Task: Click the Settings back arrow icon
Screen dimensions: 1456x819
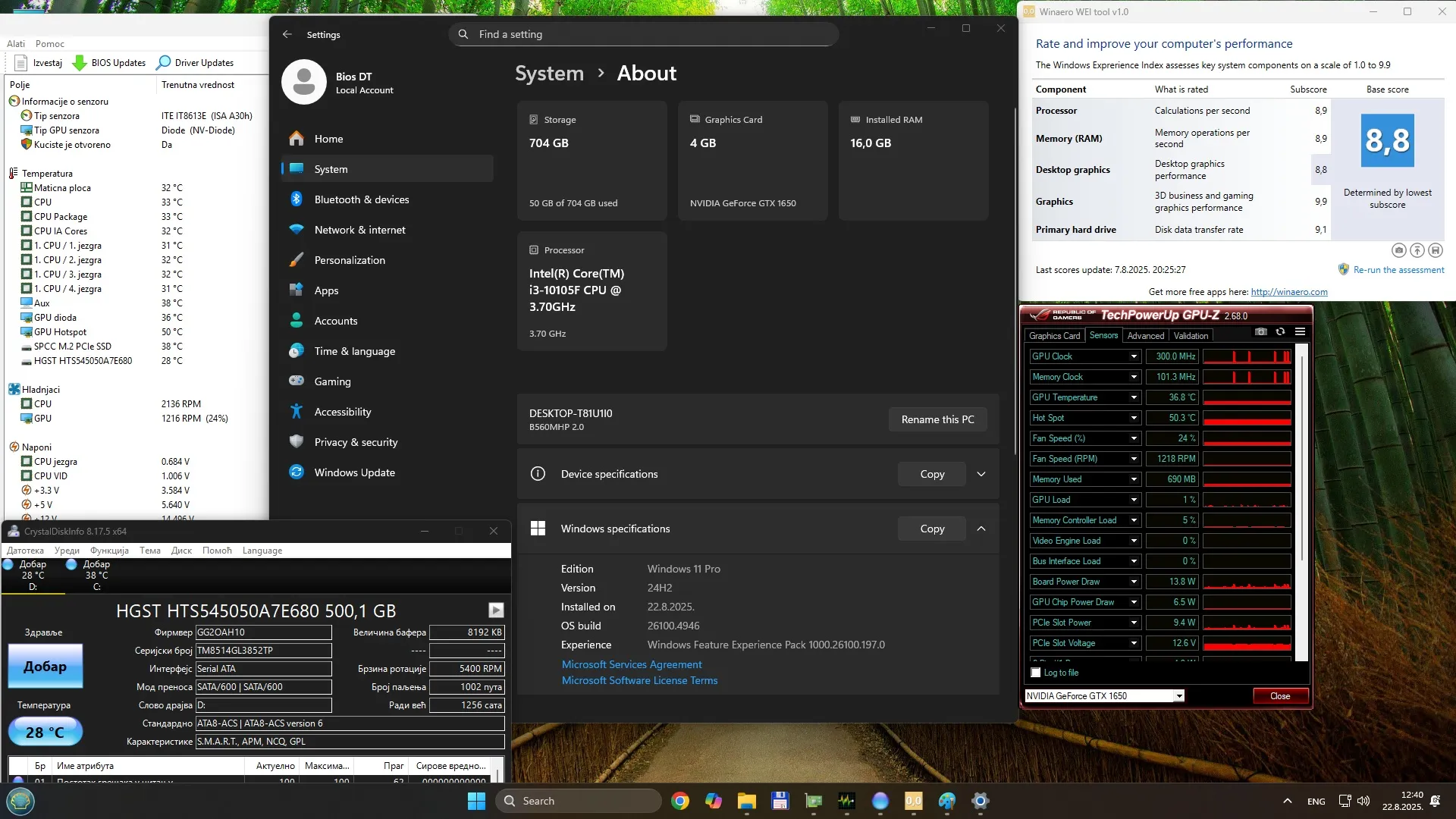Action: (x=287, y=35)
